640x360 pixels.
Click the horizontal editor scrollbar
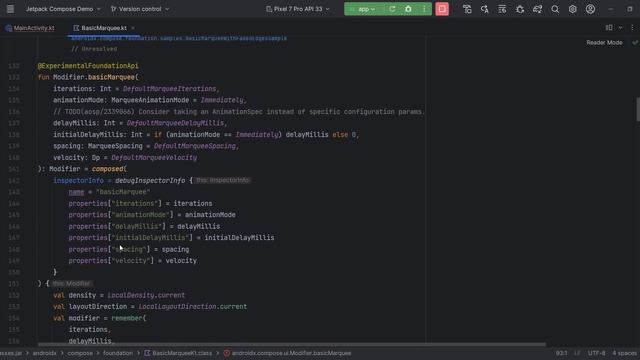tap(292, 344)
